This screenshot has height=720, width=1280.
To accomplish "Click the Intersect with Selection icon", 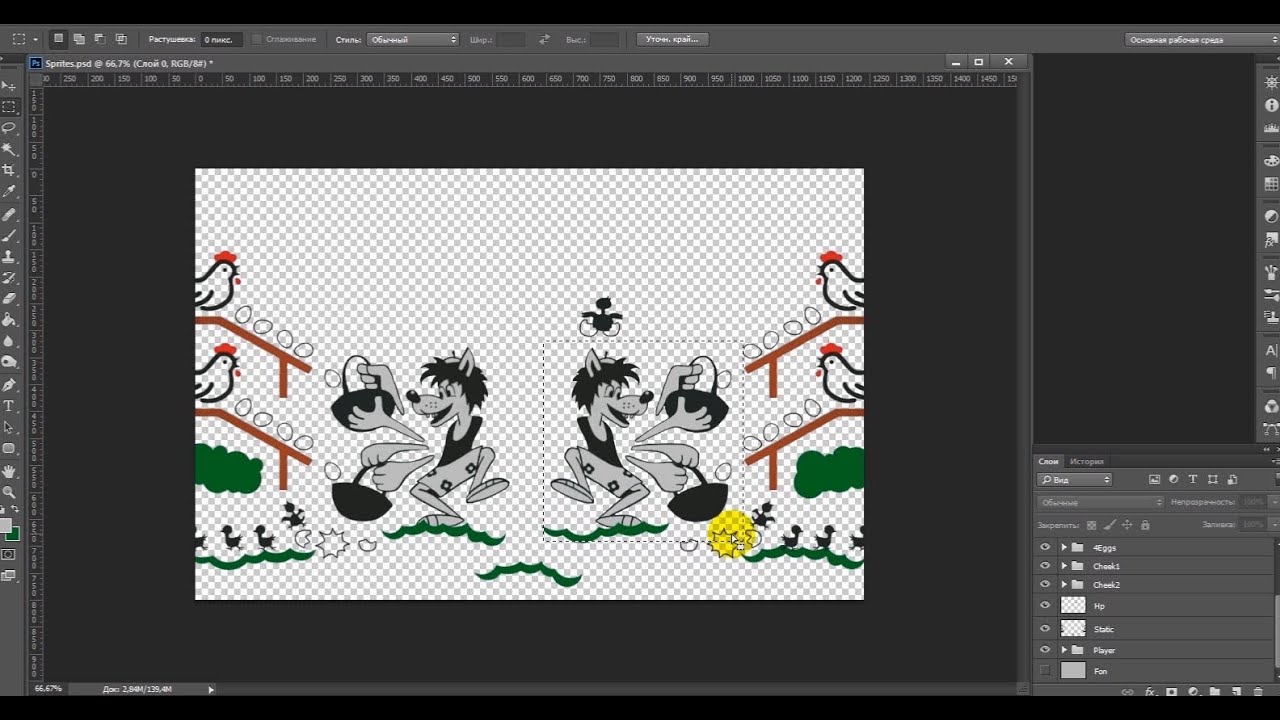I will click(121, 39).
